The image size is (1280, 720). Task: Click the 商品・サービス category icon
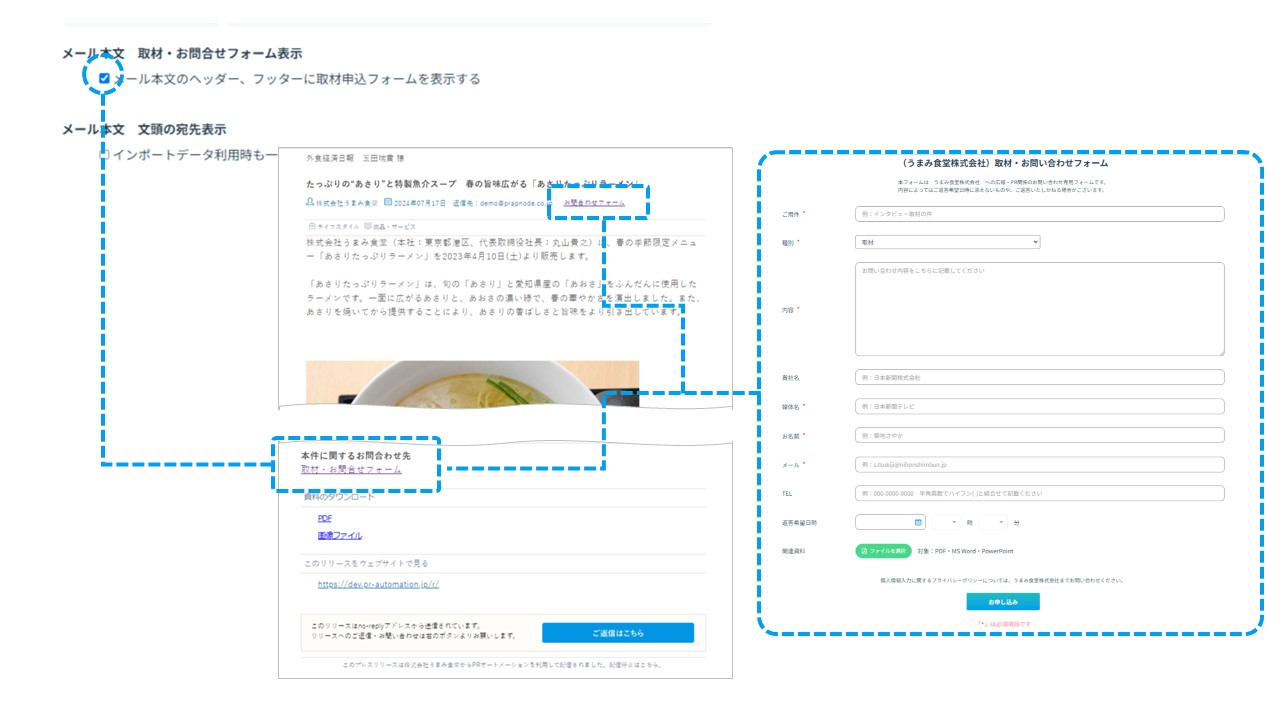[368, 227]
